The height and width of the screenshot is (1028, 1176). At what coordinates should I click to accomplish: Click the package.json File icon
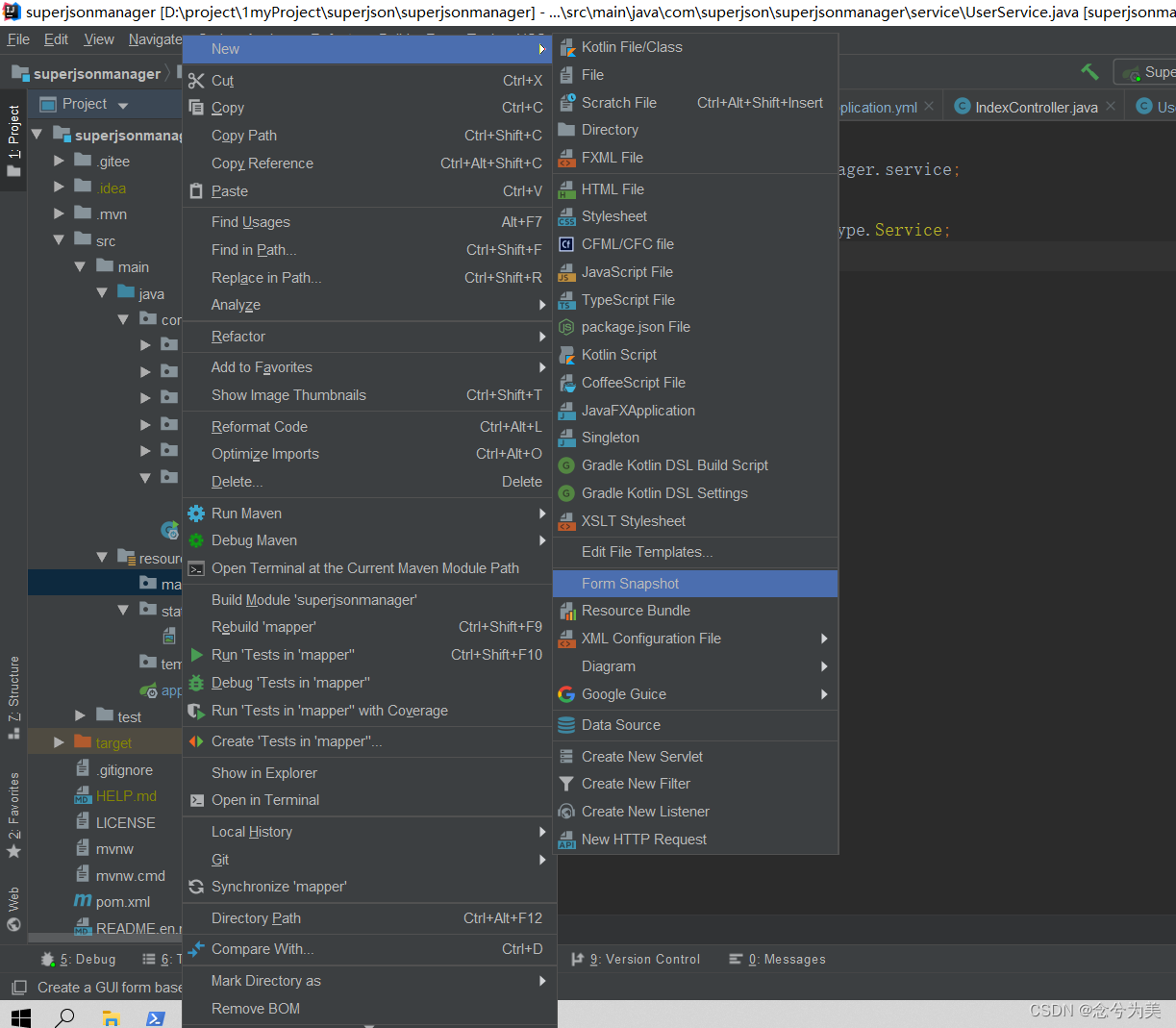pos(567,327)
